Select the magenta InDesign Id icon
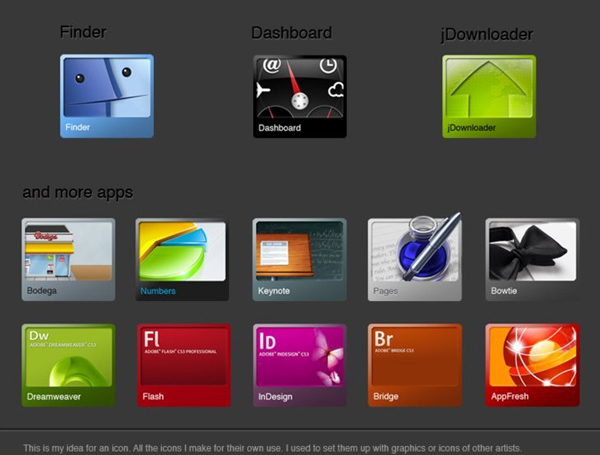 300,365
